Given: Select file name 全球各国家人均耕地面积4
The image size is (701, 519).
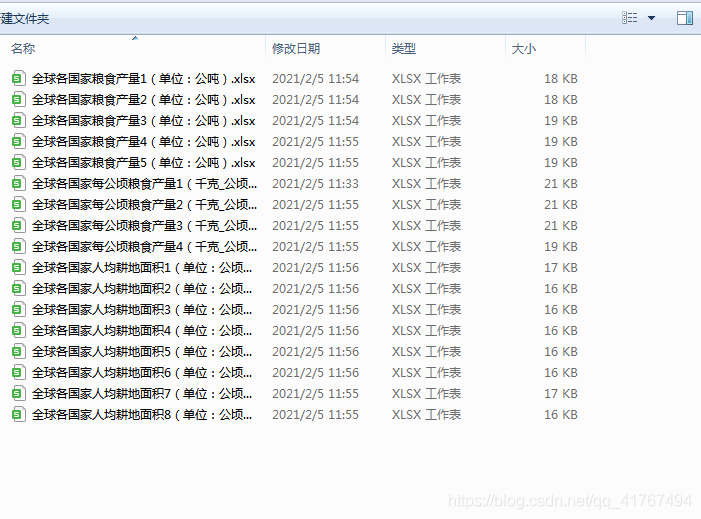Looking at the screenshot, I should point(142,331).
